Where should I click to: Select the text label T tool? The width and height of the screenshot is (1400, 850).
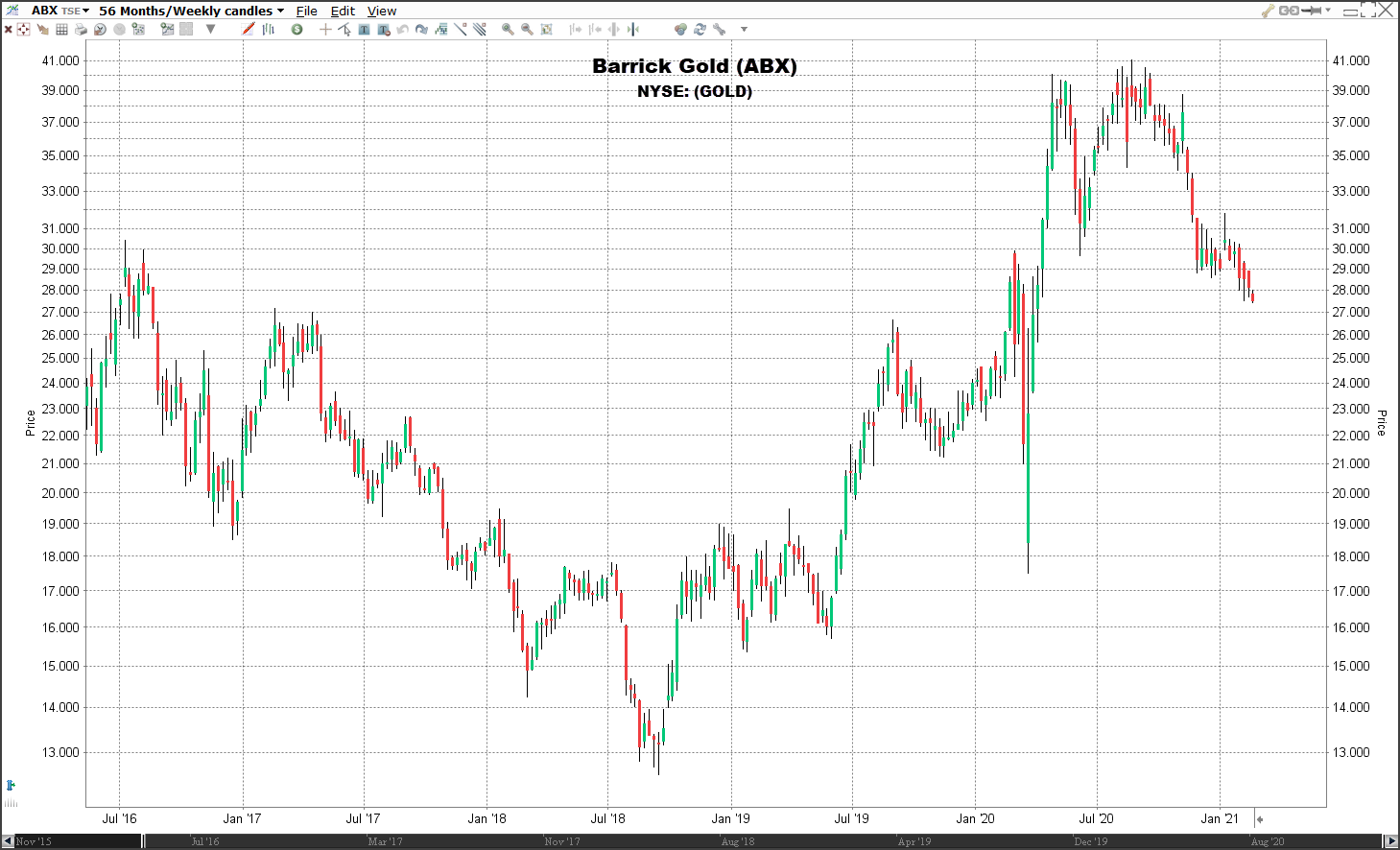364,30
